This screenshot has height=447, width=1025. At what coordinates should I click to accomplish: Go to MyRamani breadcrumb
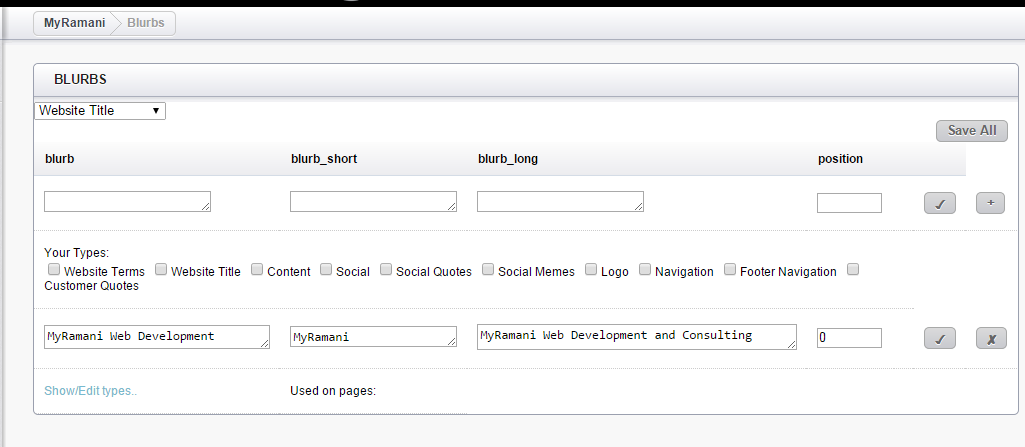75,23
